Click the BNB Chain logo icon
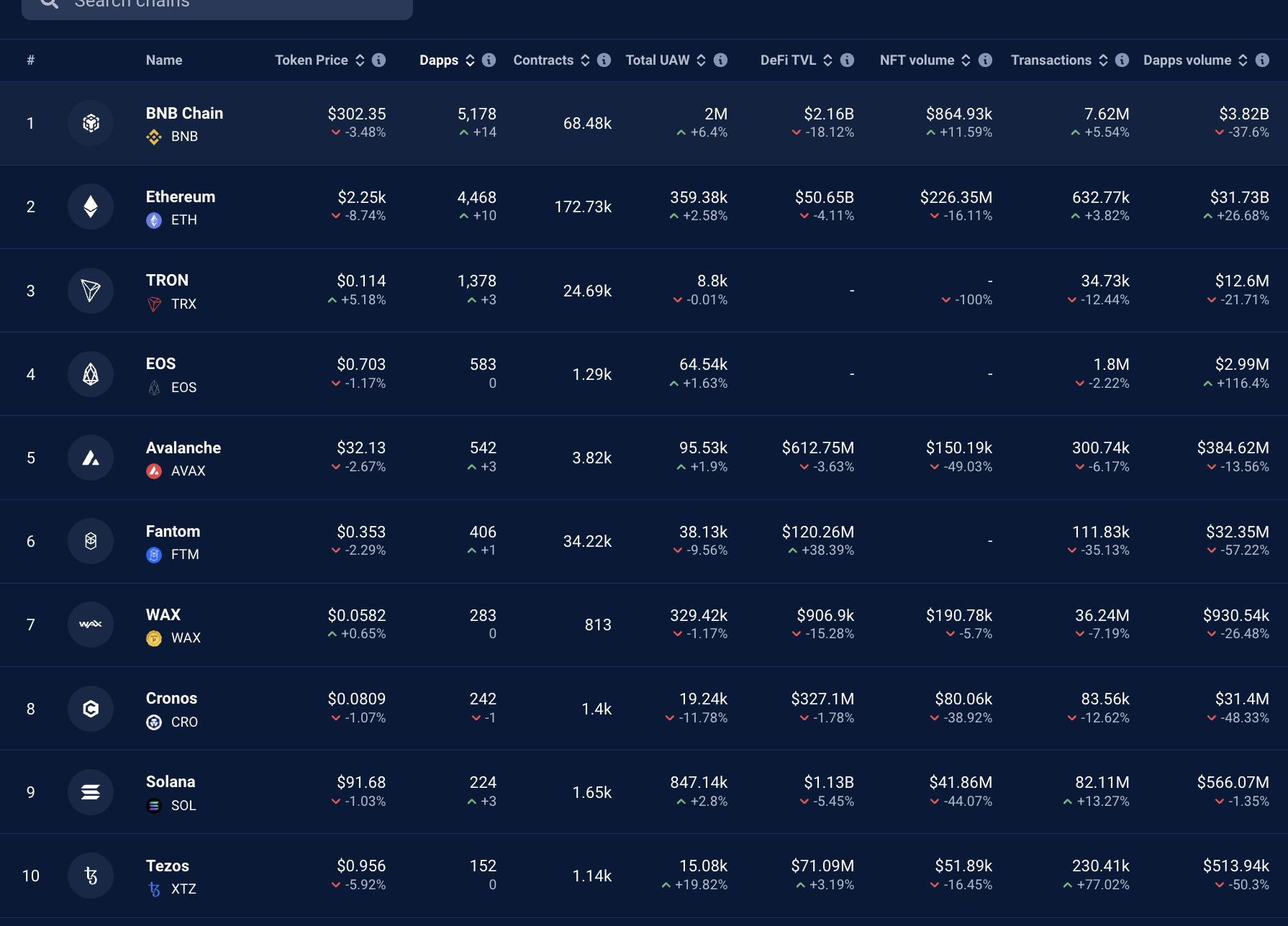 point(91,123)
